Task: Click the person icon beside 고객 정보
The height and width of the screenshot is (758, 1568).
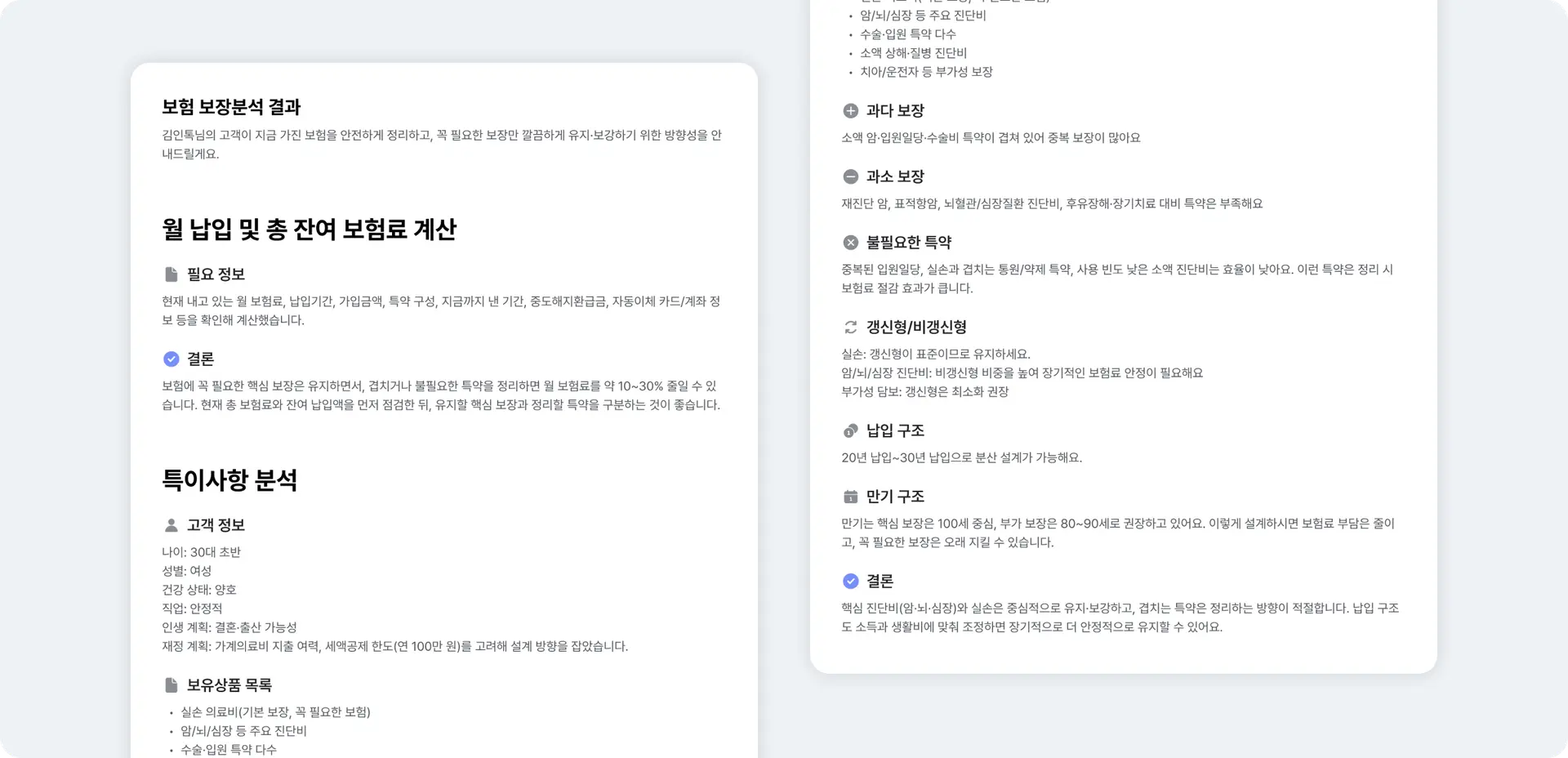Action: tap(171, 525)
